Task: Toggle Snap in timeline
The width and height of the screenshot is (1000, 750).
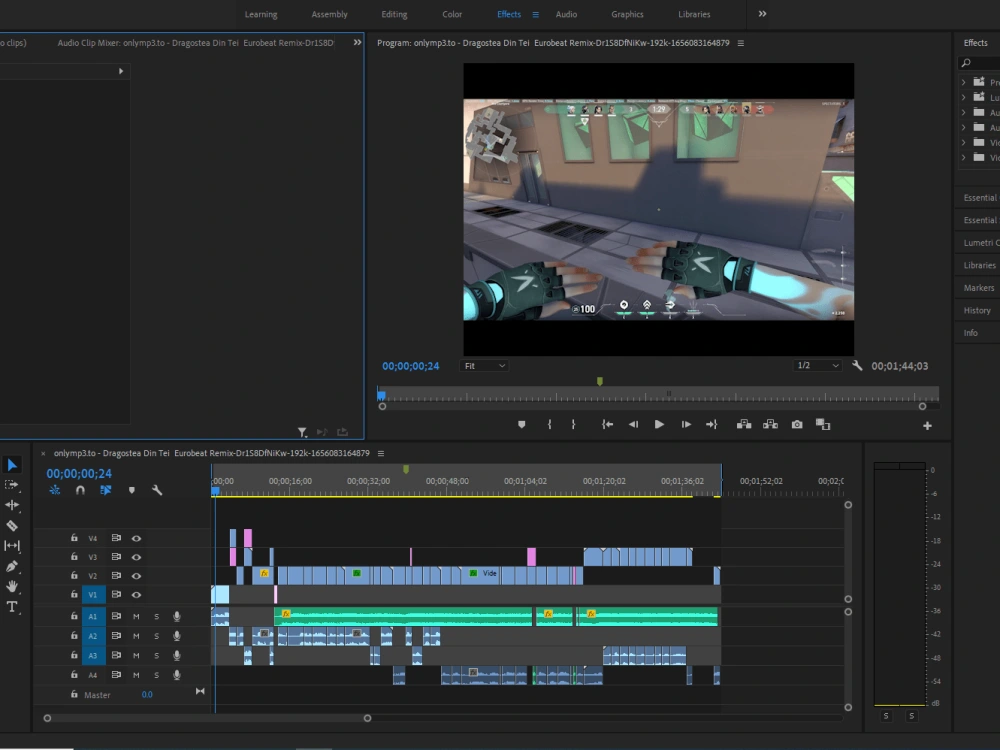Action: point(80,490)
